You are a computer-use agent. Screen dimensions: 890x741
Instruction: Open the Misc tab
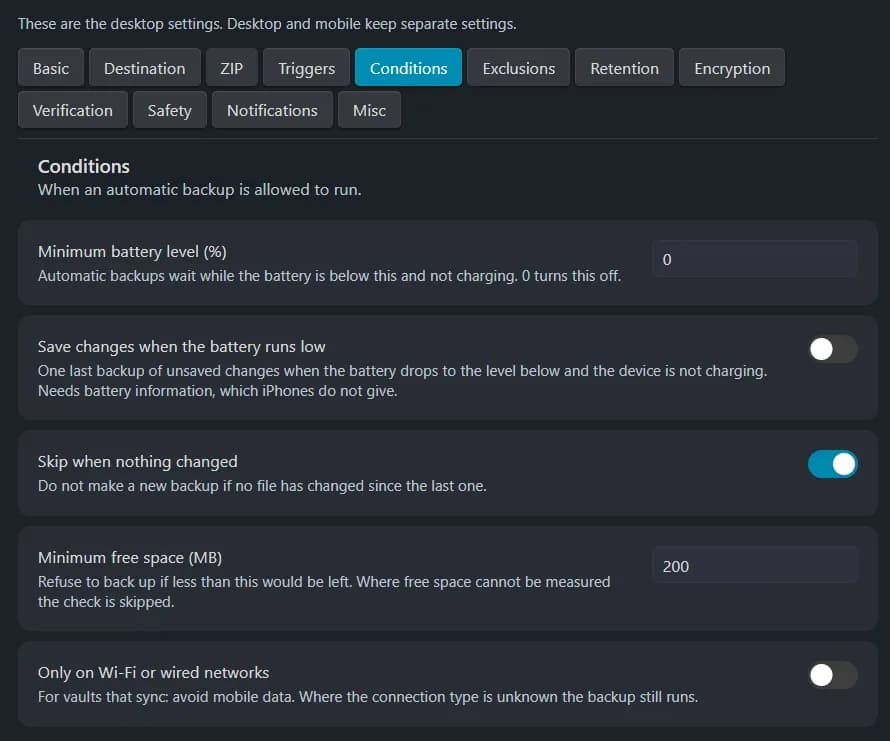tap(370, 110)
